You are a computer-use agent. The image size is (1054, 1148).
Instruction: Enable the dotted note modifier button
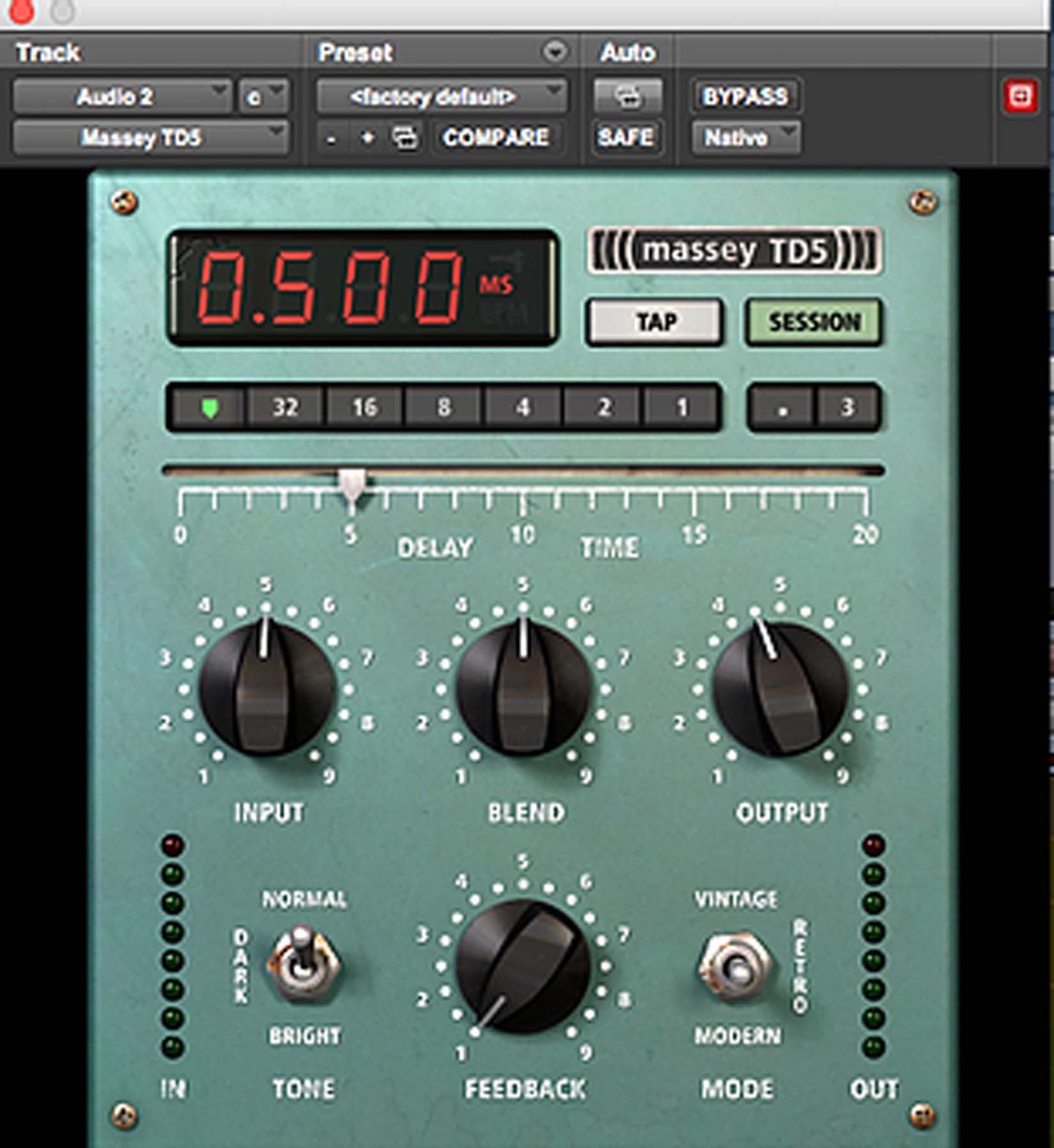tap(782, 408)
